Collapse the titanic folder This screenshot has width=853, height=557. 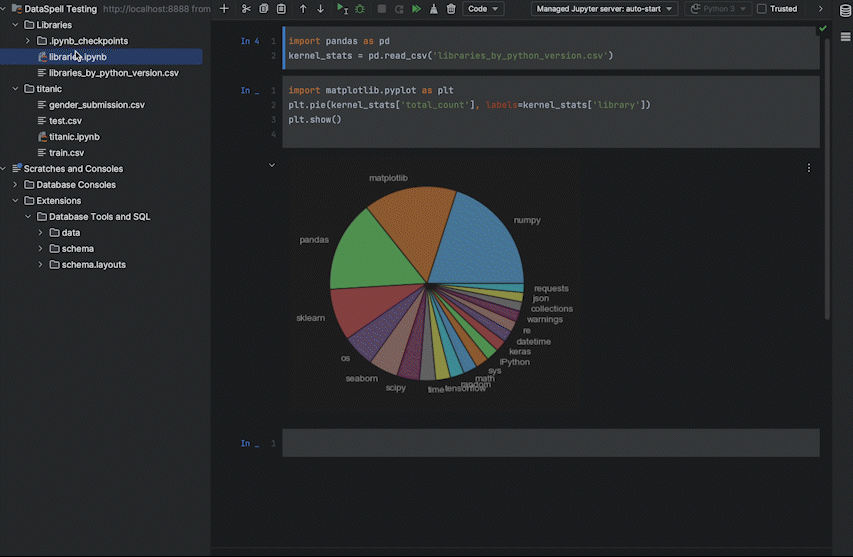[15, 89]
